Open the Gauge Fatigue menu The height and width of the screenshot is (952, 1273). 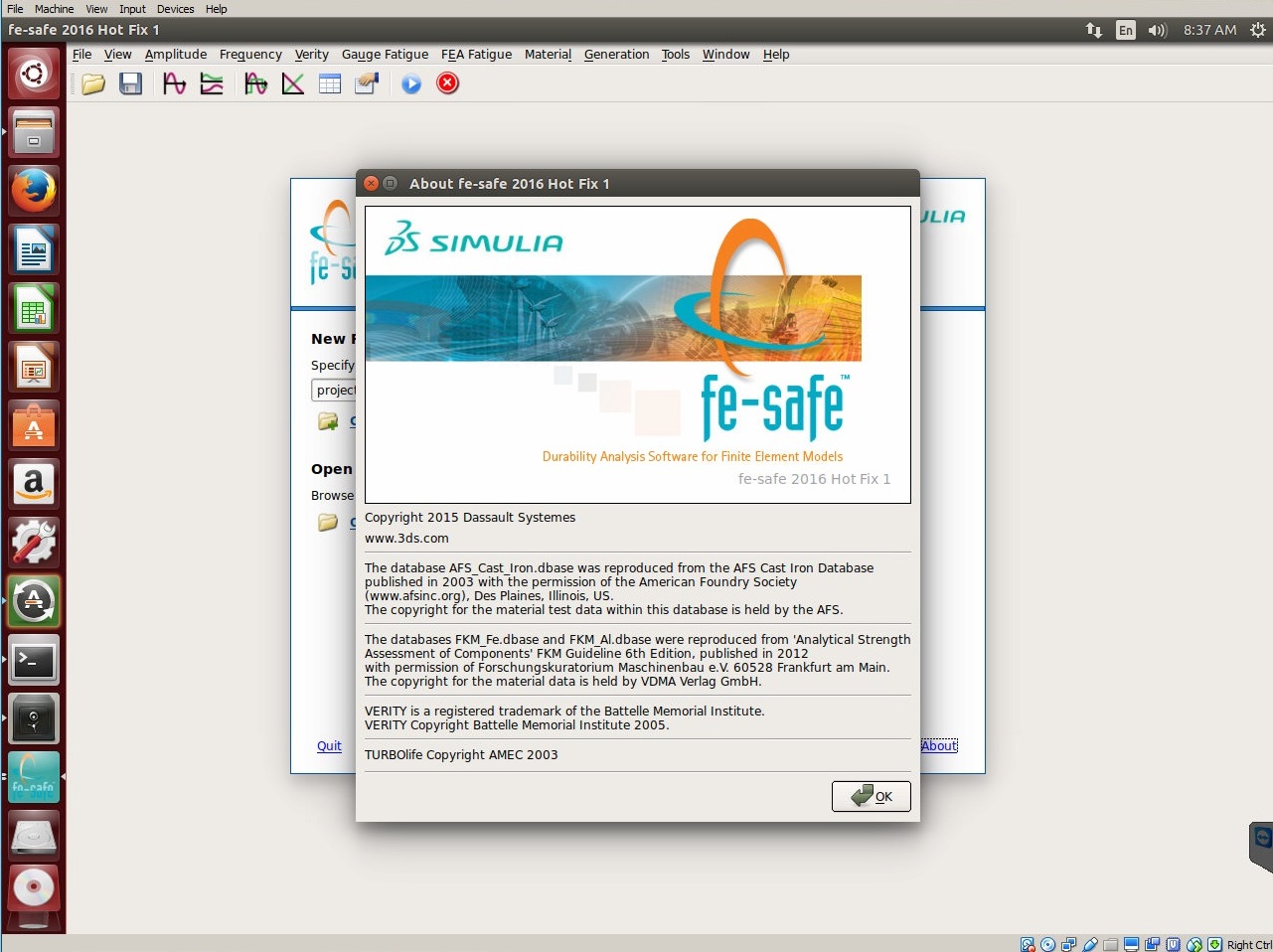(385, 55)
